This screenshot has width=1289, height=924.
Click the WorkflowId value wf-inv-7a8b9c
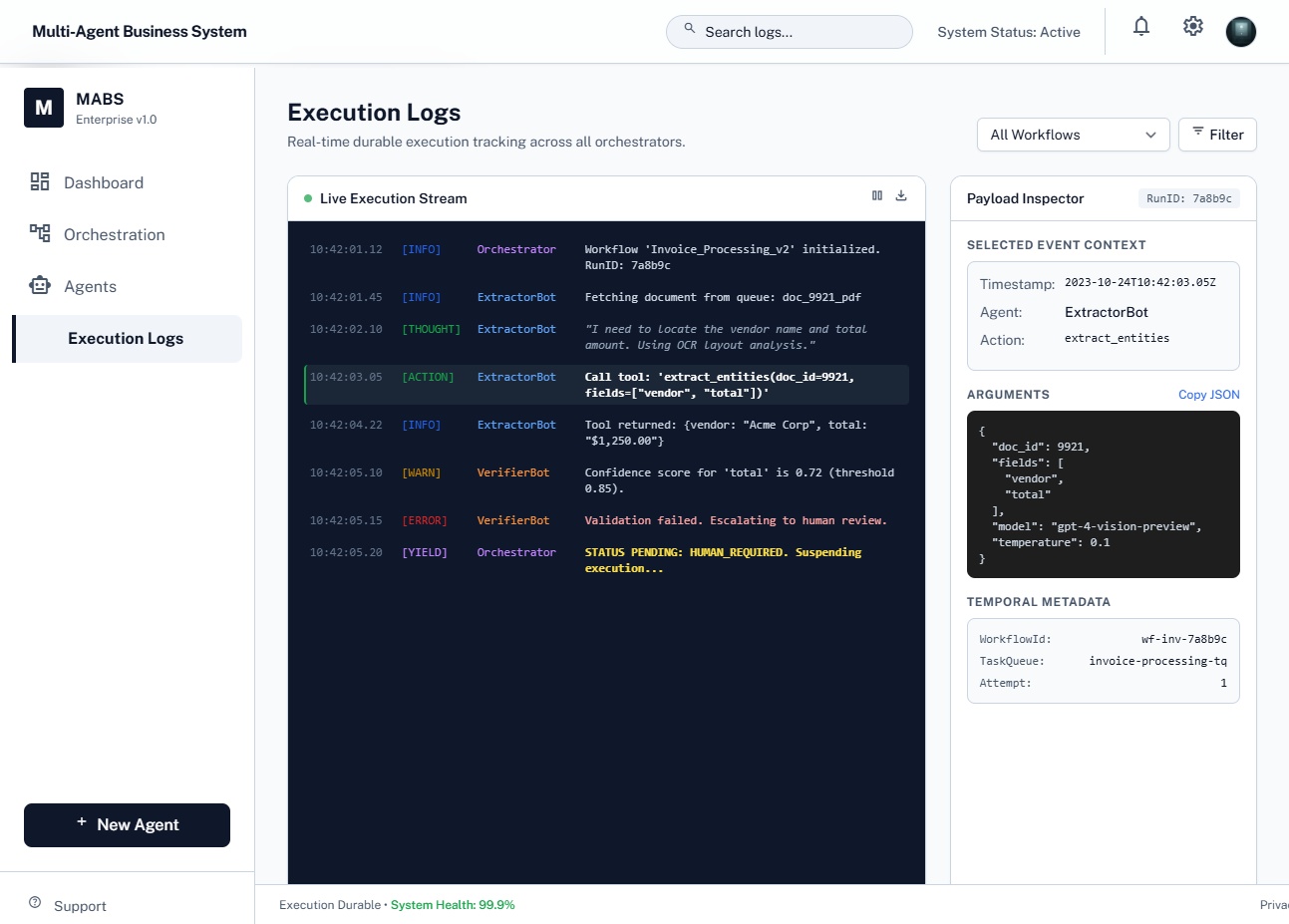coord(1184,639)
